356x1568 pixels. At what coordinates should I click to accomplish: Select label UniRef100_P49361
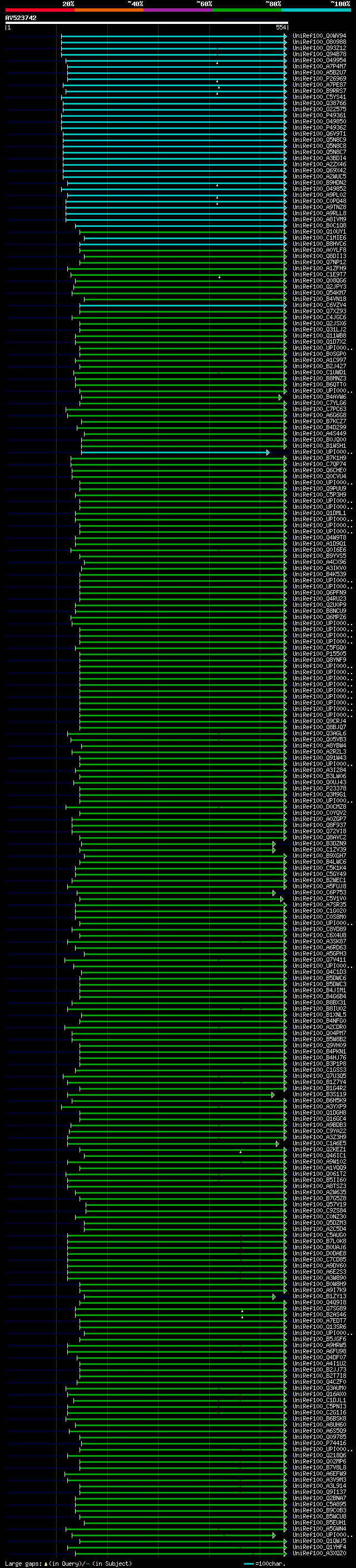pos(319,115)
